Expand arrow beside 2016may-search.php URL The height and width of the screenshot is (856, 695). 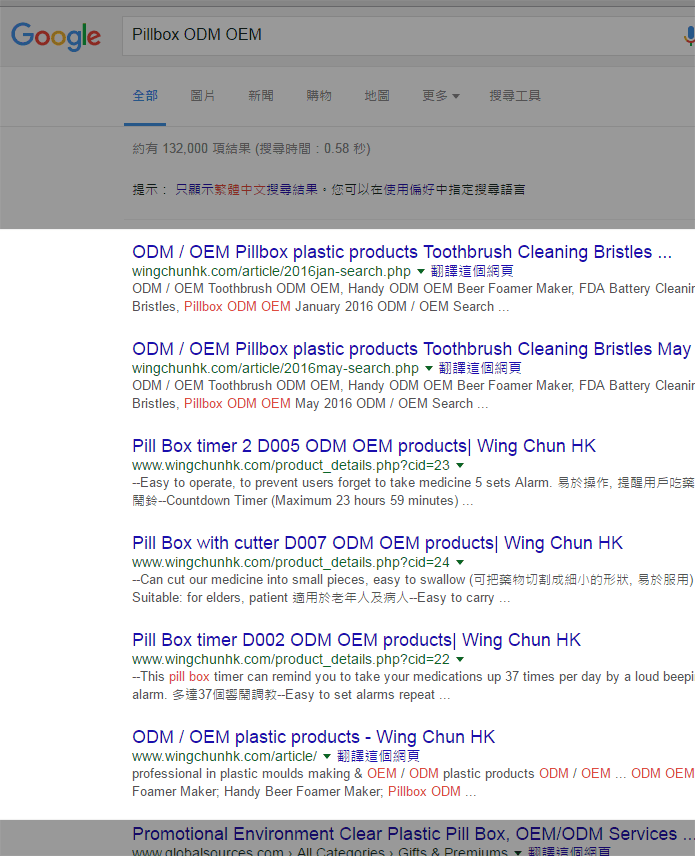429,368
